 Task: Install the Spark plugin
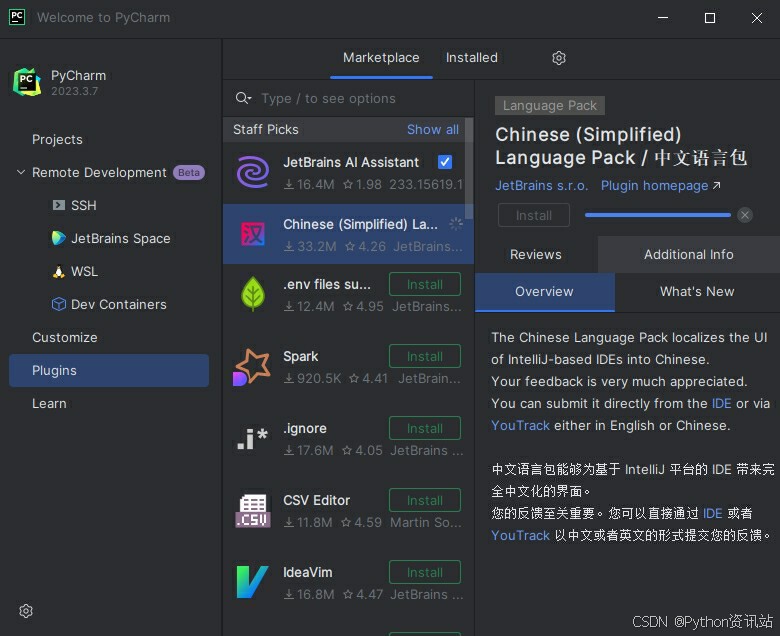click(x=425, y=356)
